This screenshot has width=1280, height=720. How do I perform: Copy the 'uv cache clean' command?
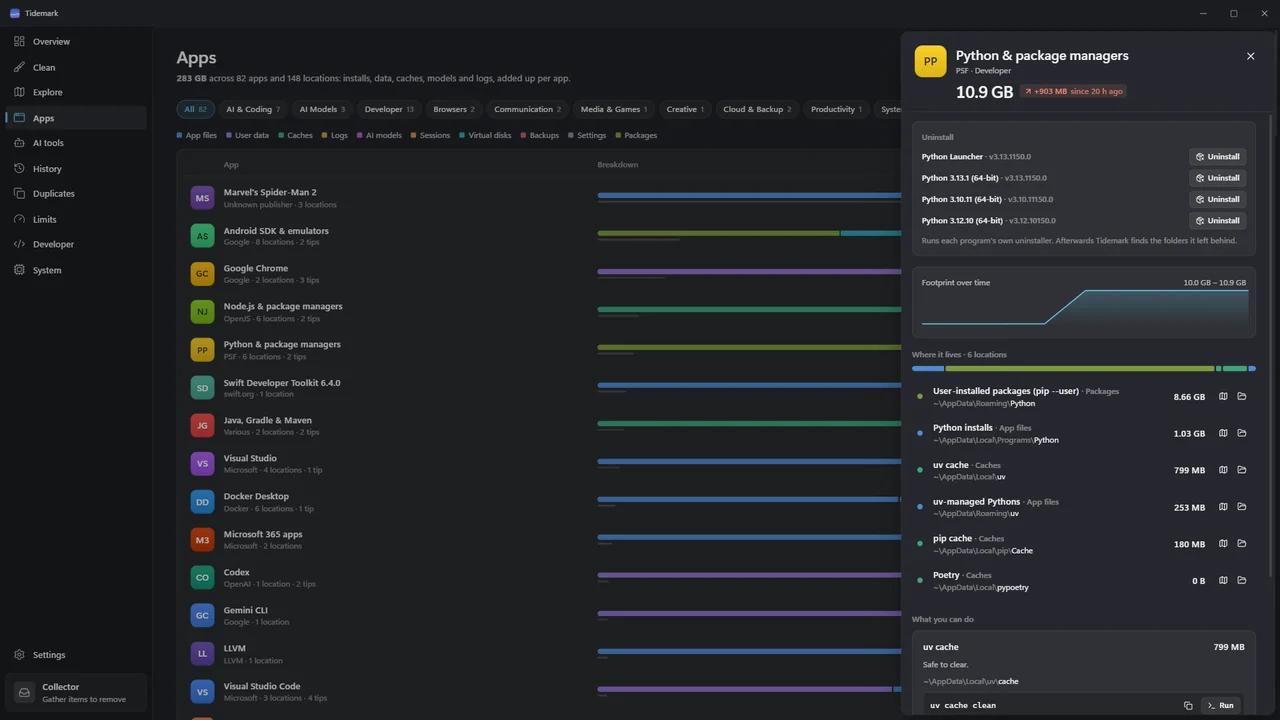1188,705
